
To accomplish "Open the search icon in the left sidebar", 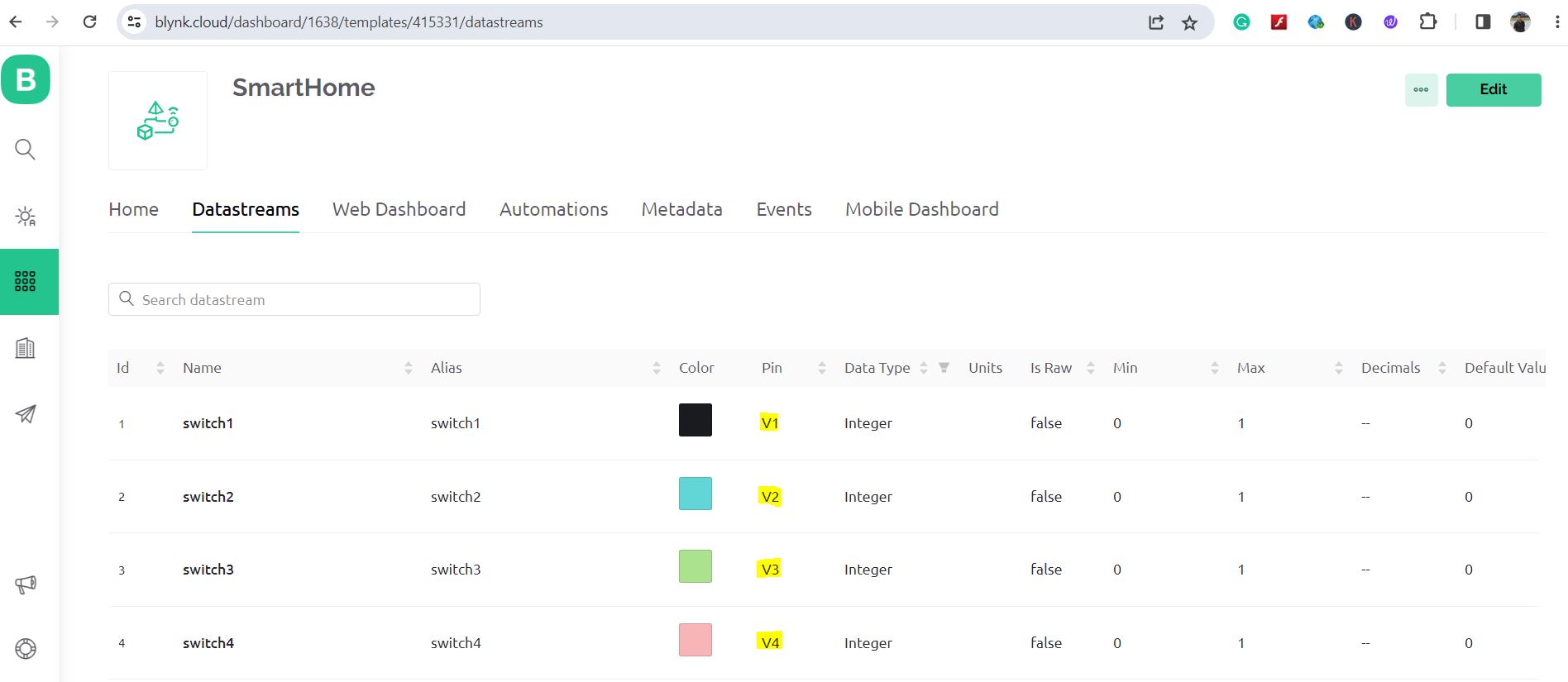I will point(26,150).
